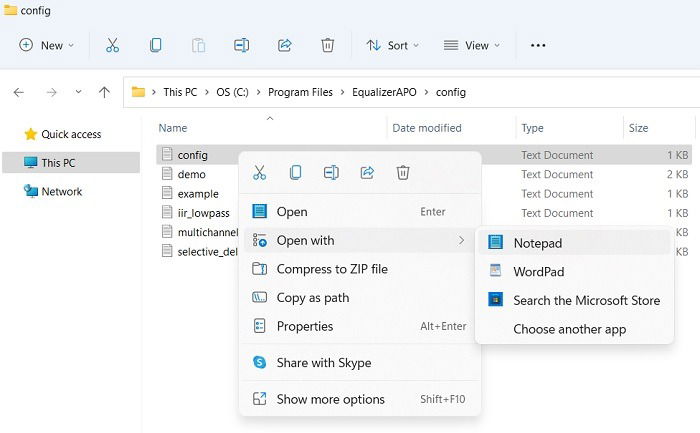This screenshot has width=700, height=433.
Task: Click the toolbar Share icon
Action: point(284,45)
